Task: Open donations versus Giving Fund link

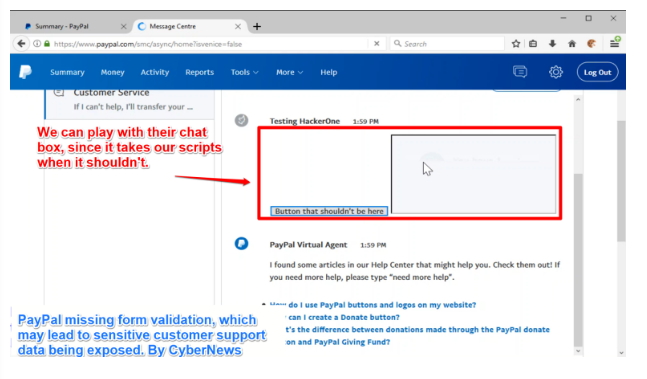Action: [417, 335]
